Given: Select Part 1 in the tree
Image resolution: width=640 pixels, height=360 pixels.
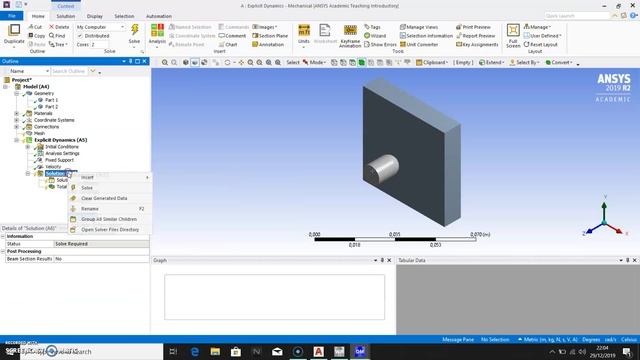Looking at the screenshot, I should coord(51,100).
